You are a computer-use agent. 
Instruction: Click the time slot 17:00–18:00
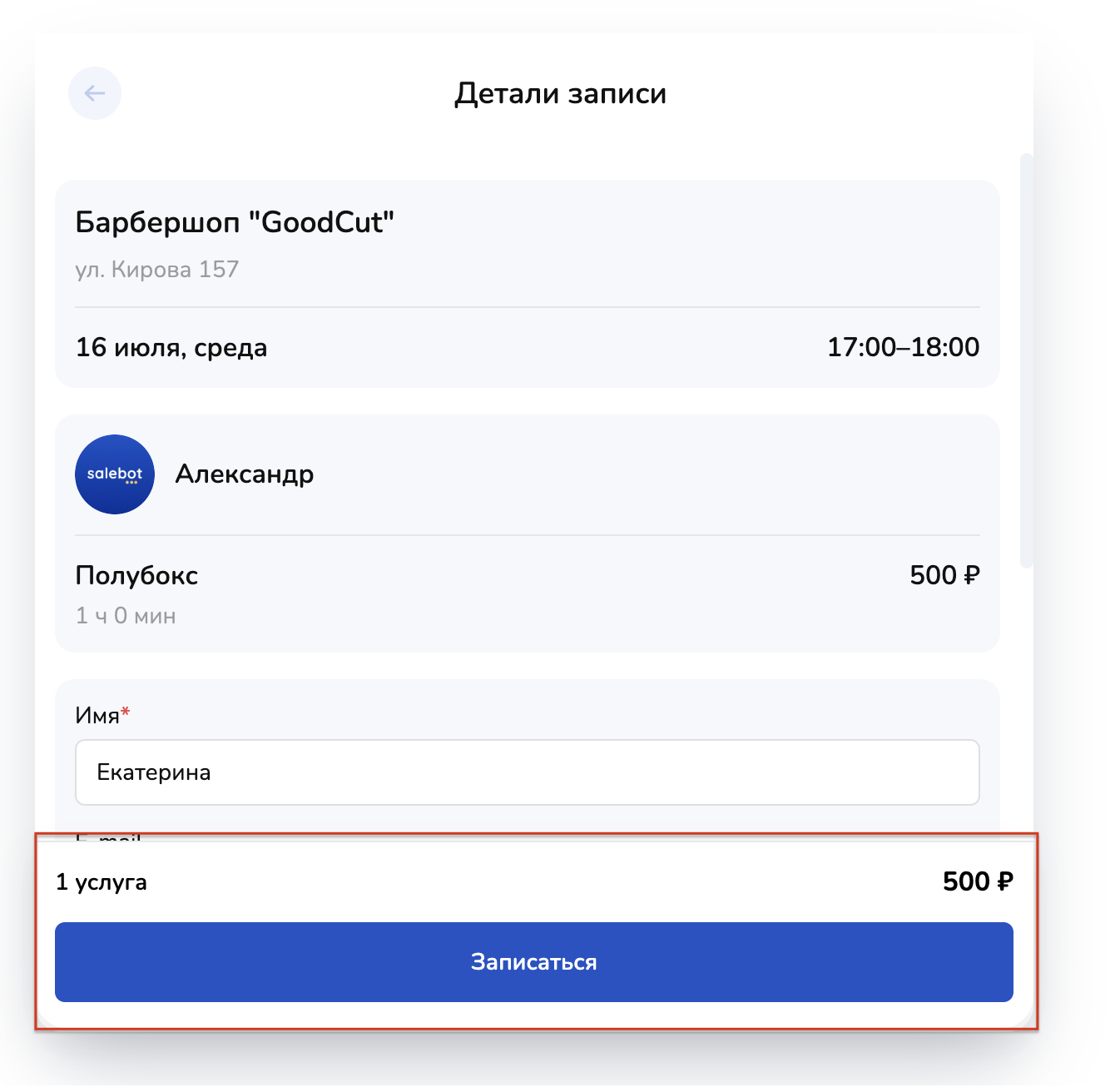[903, 347]
